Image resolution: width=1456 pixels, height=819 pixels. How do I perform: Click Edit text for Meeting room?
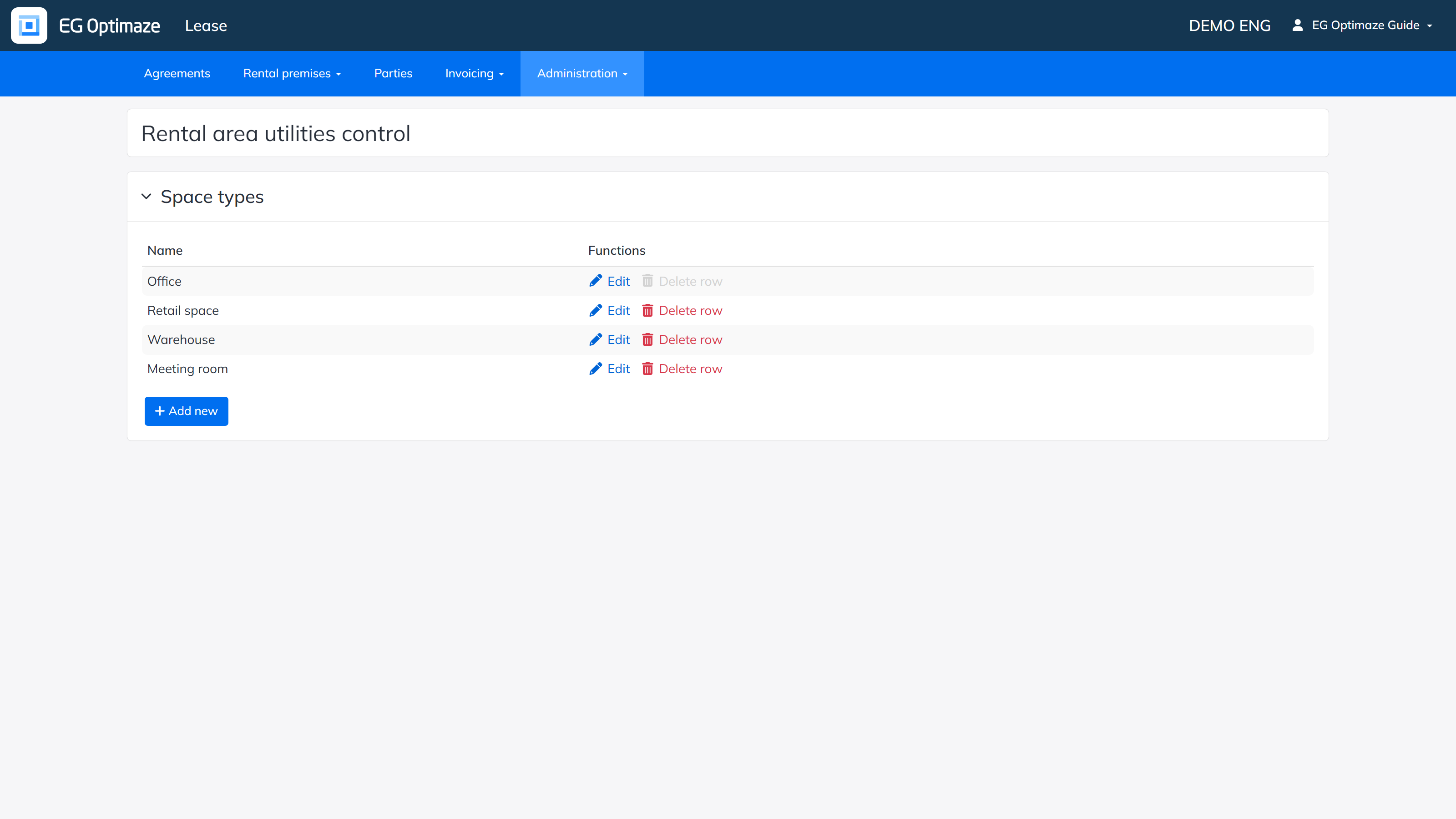point(618,369)
